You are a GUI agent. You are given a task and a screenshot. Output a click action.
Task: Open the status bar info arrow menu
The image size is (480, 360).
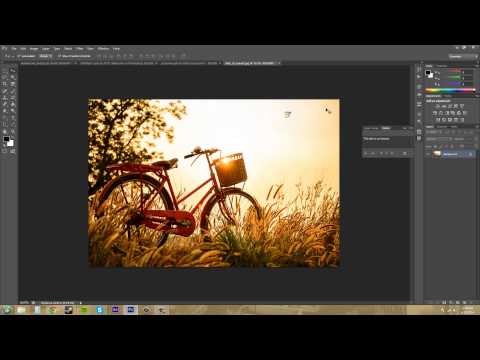[80, 303]
